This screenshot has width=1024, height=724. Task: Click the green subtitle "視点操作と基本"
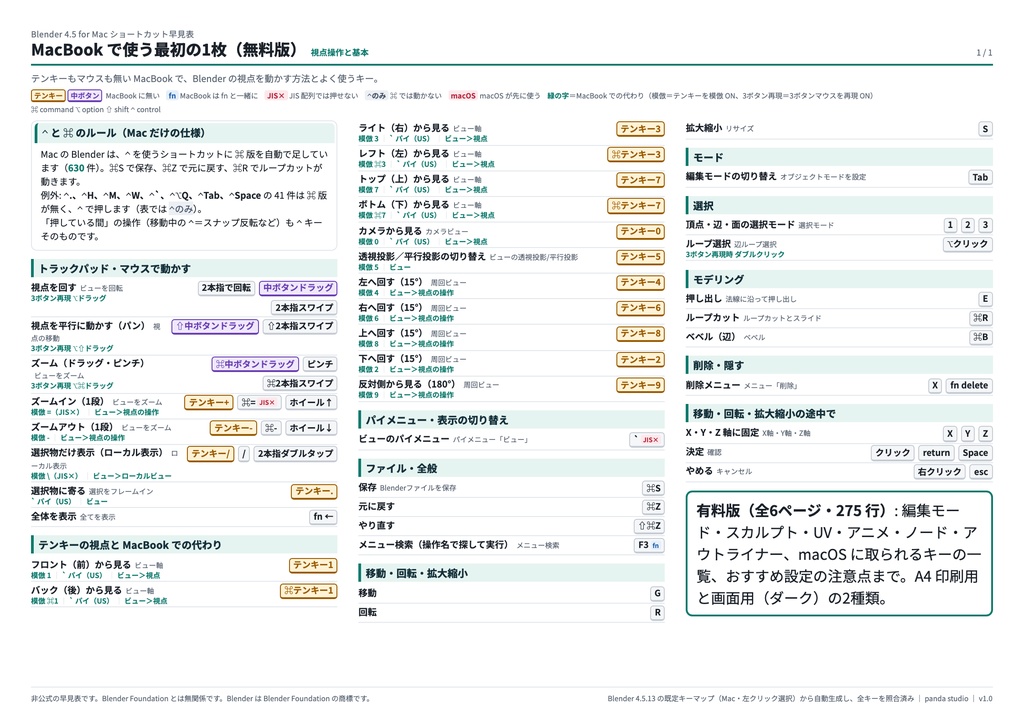(x=340, y=52)
